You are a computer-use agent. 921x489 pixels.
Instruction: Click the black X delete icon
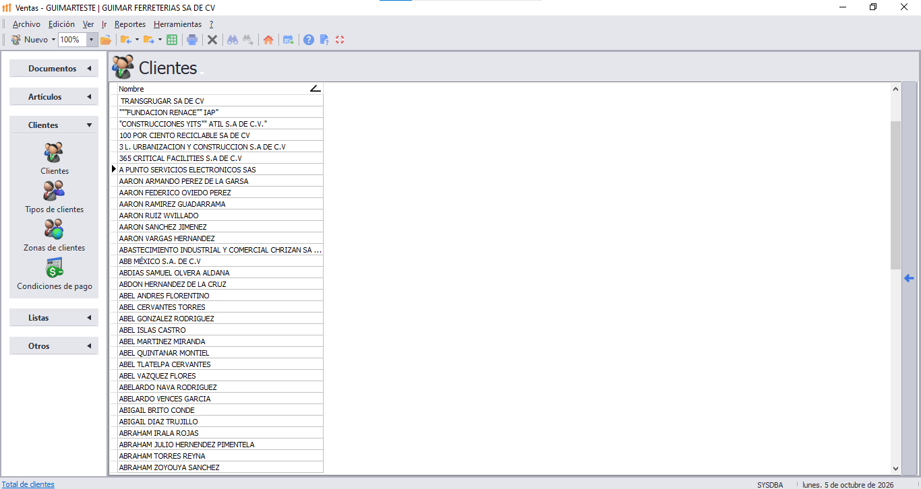[x=212, y=40]
